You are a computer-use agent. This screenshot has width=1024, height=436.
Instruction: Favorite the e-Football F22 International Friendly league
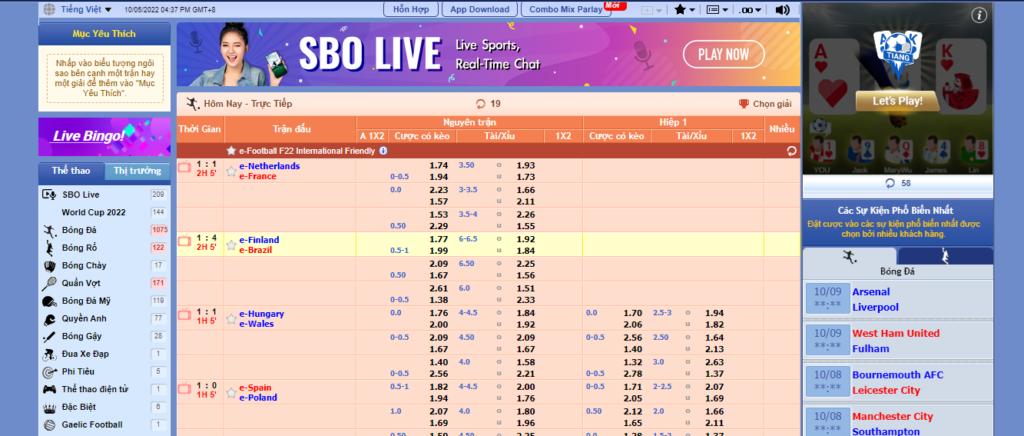click(231, 151)
